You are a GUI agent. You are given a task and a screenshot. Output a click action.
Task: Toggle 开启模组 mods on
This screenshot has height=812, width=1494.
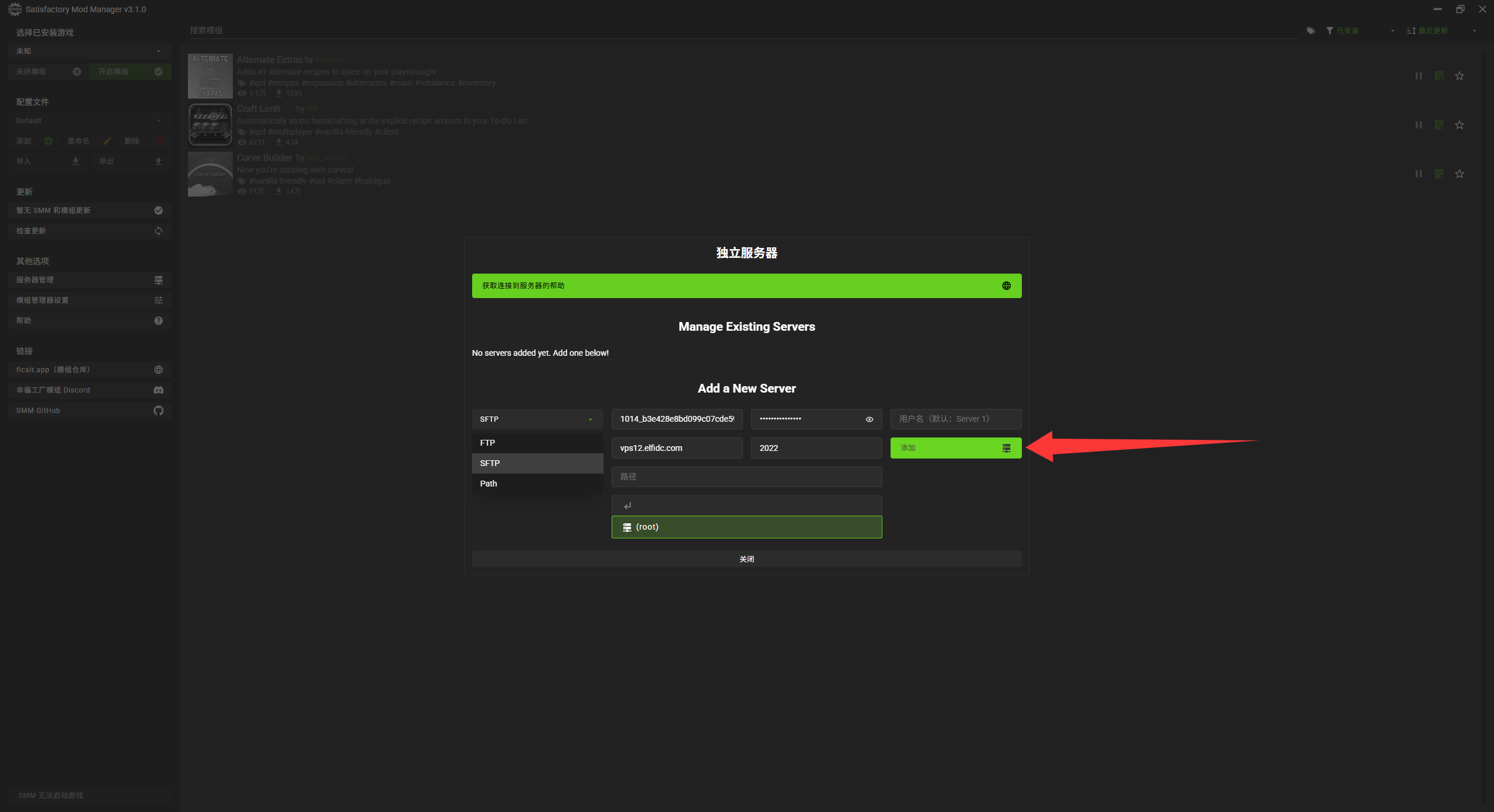click(x=130, y=72)
